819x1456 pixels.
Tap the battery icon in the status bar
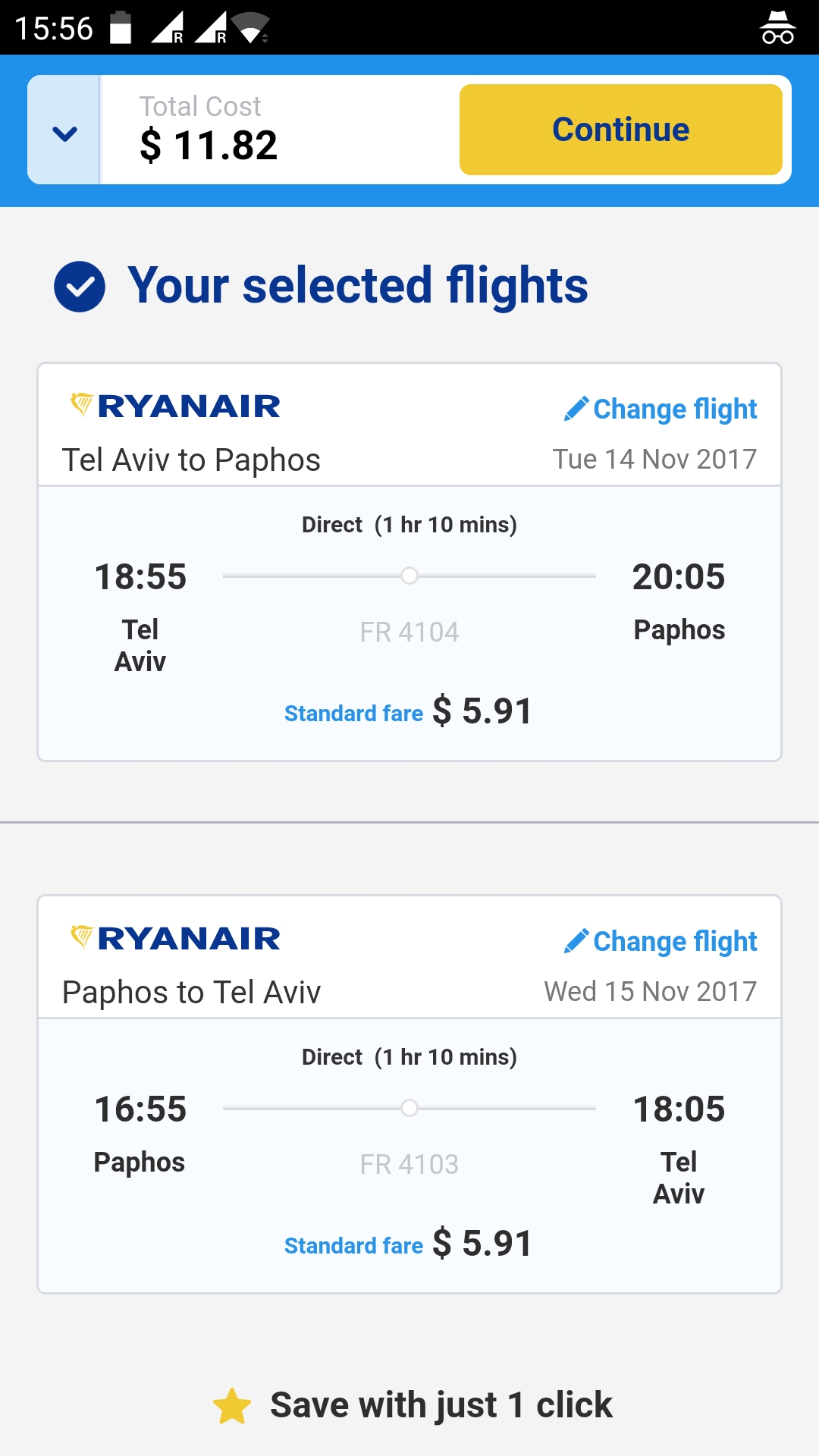point(121,27)
